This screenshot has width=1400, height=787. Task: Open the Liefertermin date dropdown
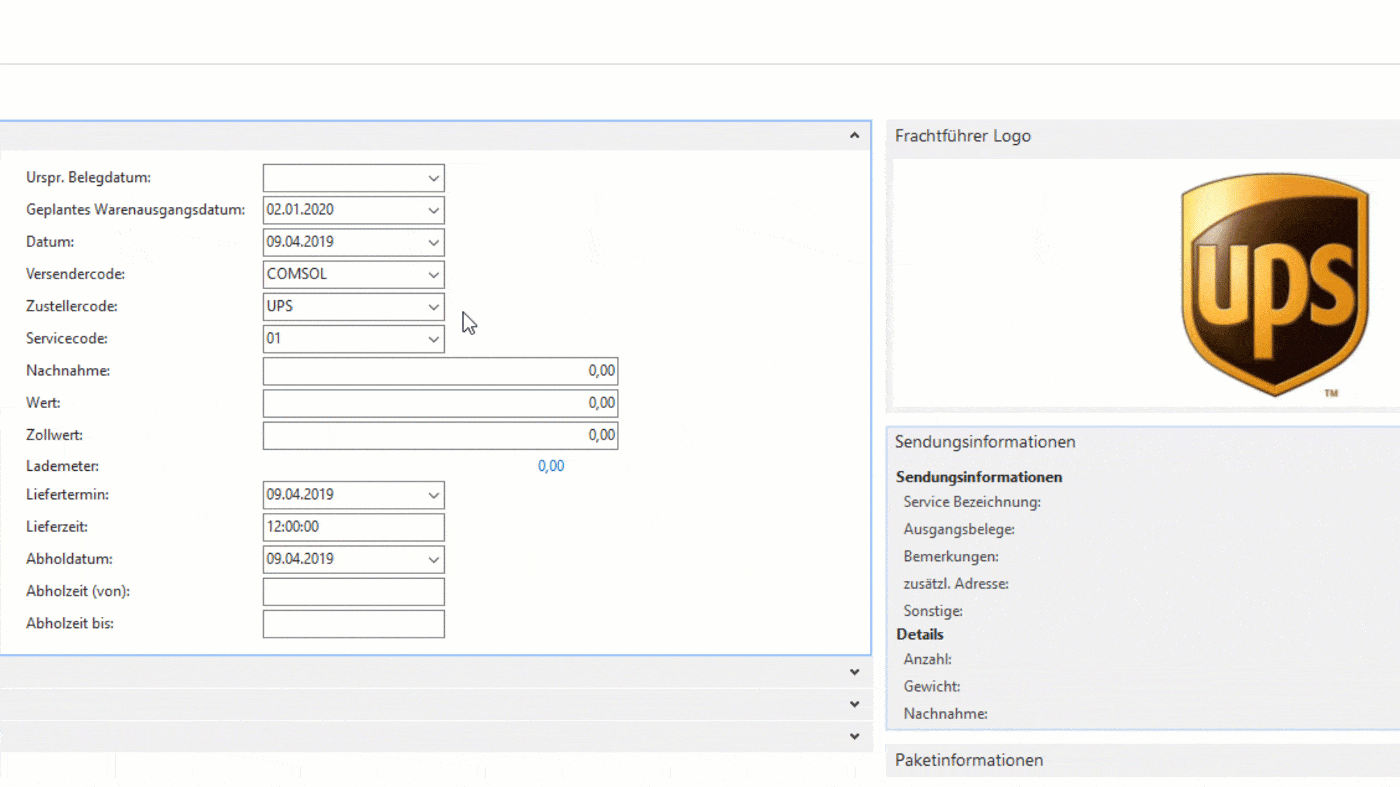pos(433,494)
